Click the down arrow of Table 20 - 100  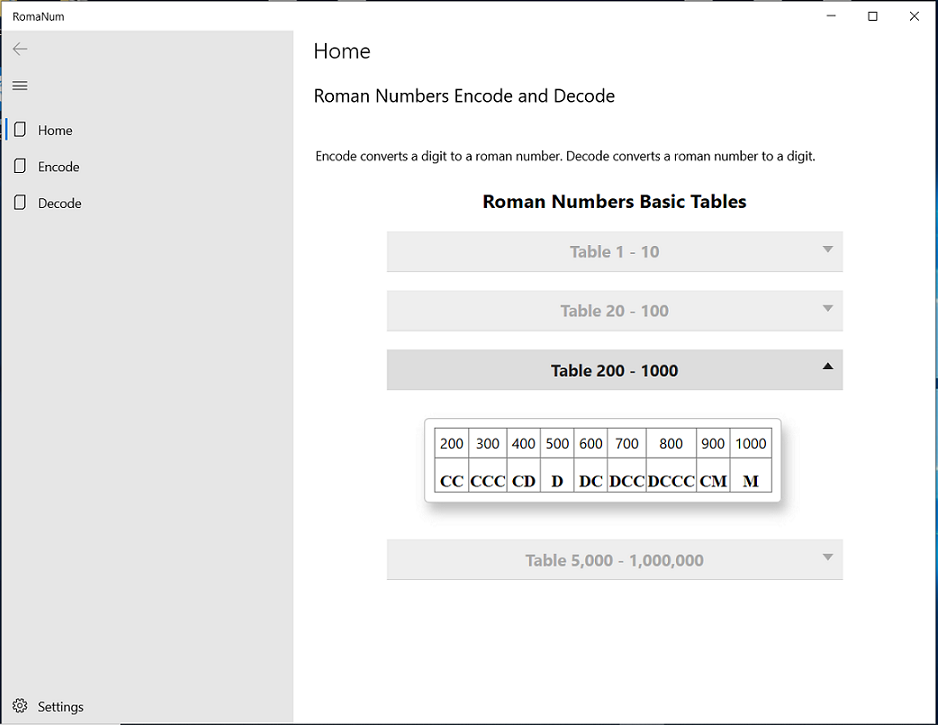pyautogui.click(x=827, y=308)
